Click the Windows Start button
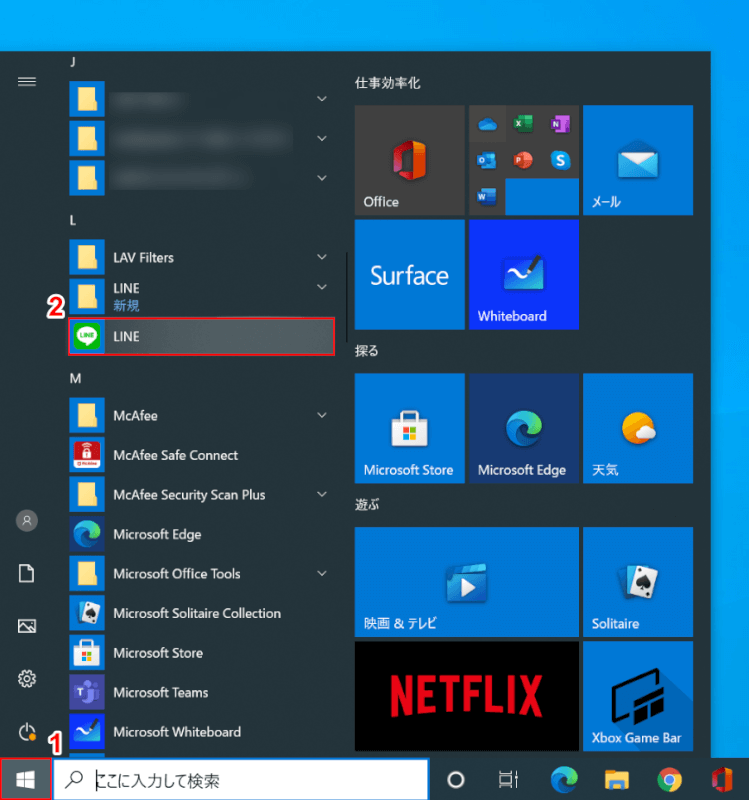 click(25, 779)
